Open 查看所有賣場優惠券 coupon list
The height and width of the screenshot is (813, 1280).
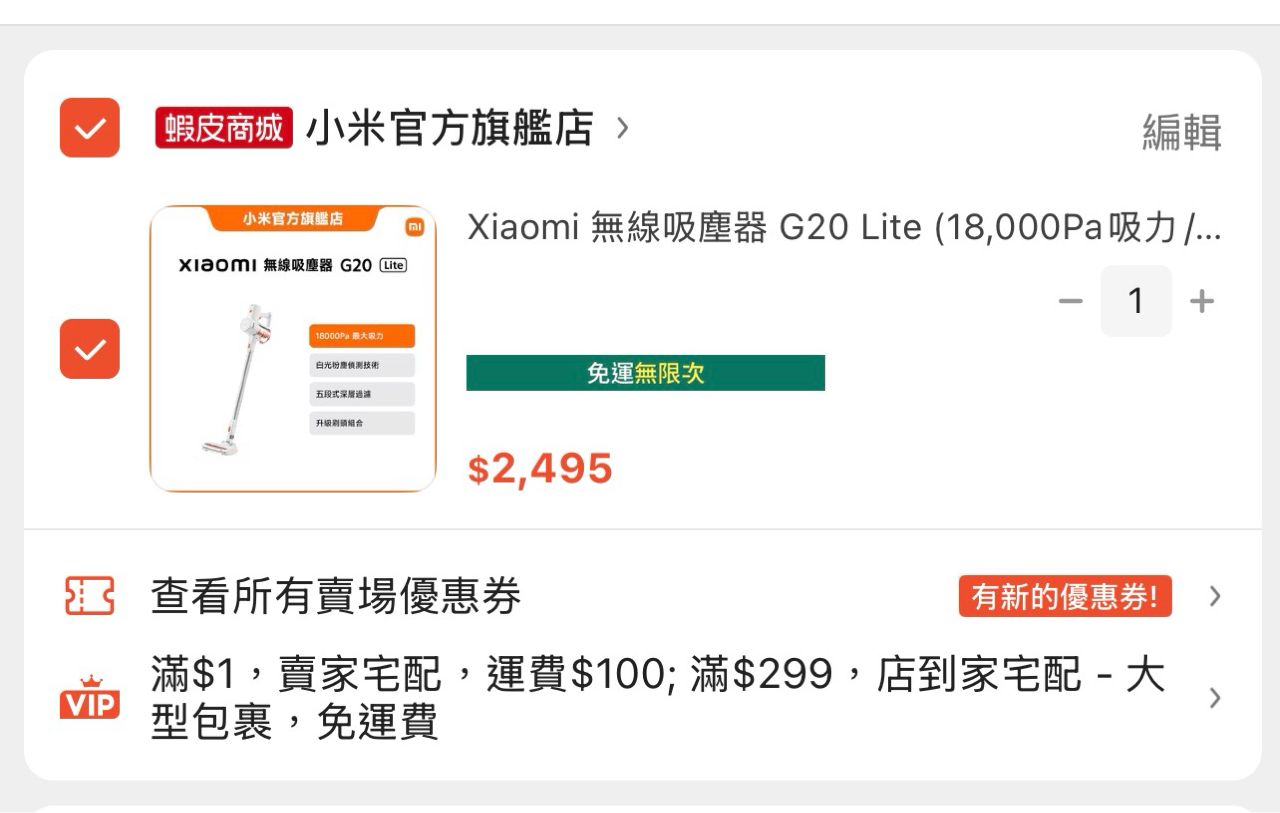click(336, 597)
